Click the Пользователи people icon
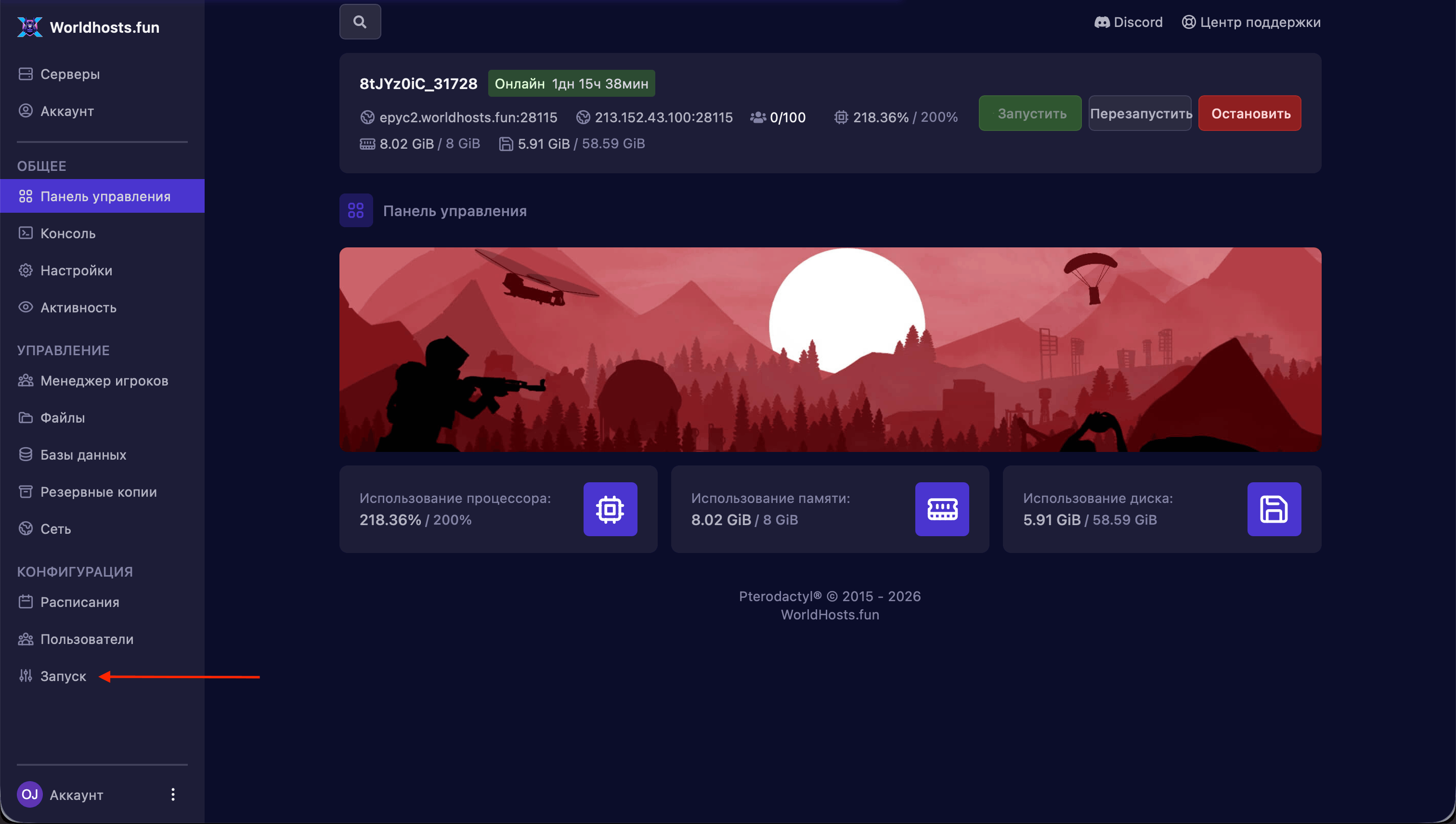This screenshot has height=824, width=1456. 26,639
